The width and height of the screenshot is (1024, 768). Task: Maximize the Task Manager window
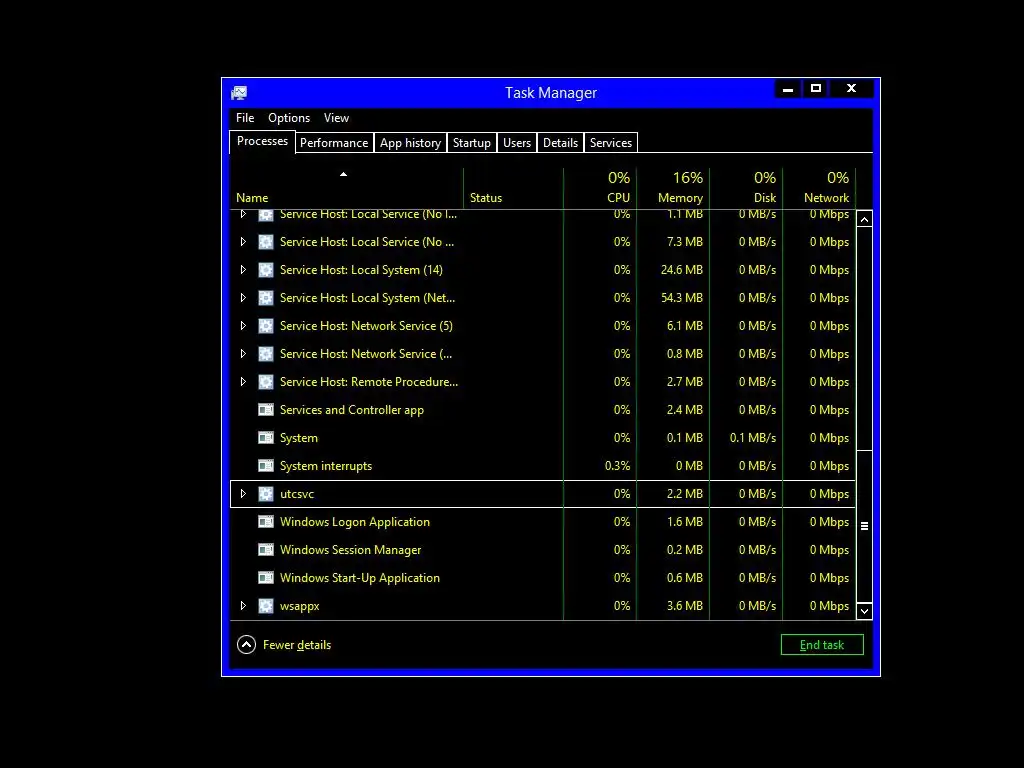816,88
